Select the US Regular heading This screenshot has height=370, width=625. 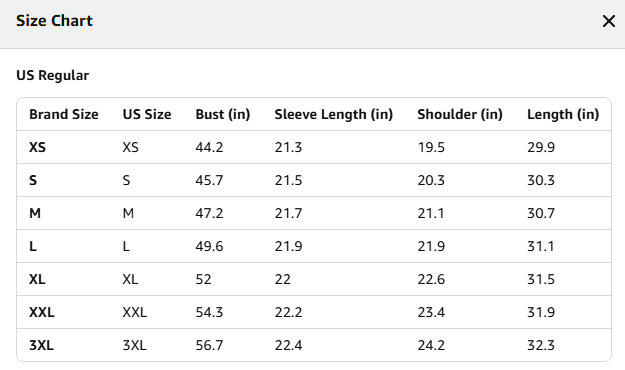[53, 75]
